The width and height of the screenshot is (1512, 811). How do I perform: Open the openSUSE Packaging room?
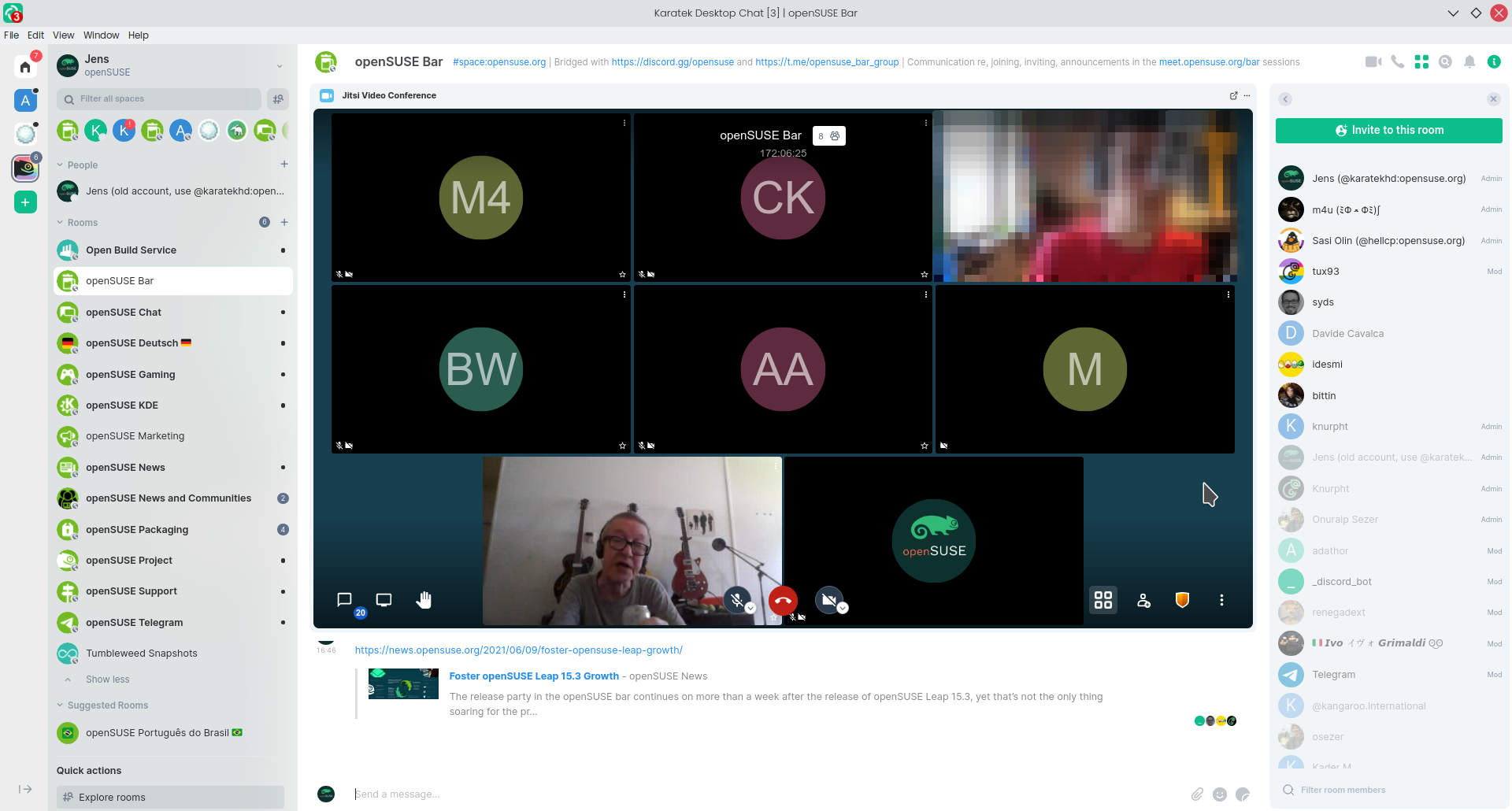[173, 530]
